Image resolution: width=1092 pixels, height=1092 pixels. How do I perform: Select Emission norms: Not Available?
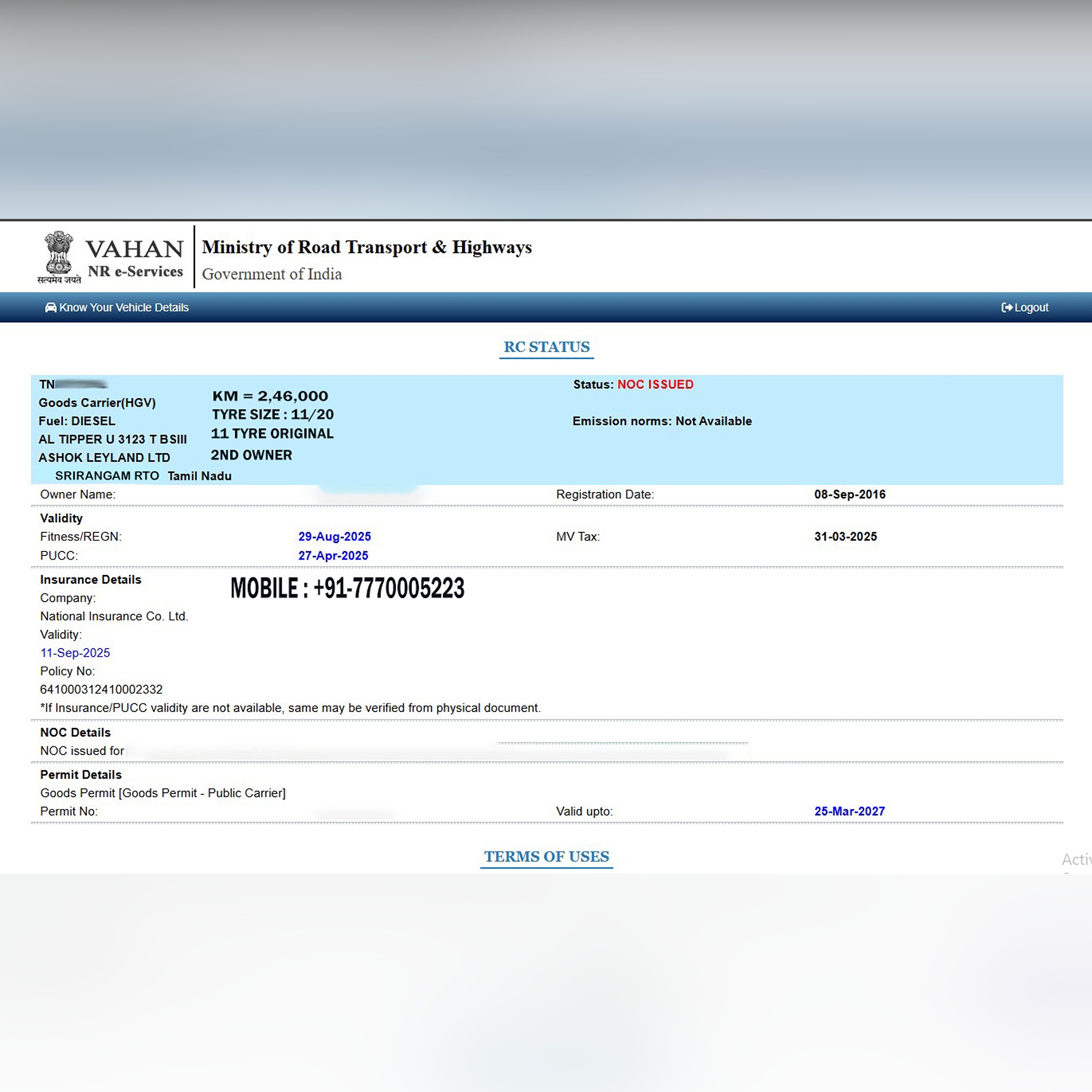click(x=662, y=421)
